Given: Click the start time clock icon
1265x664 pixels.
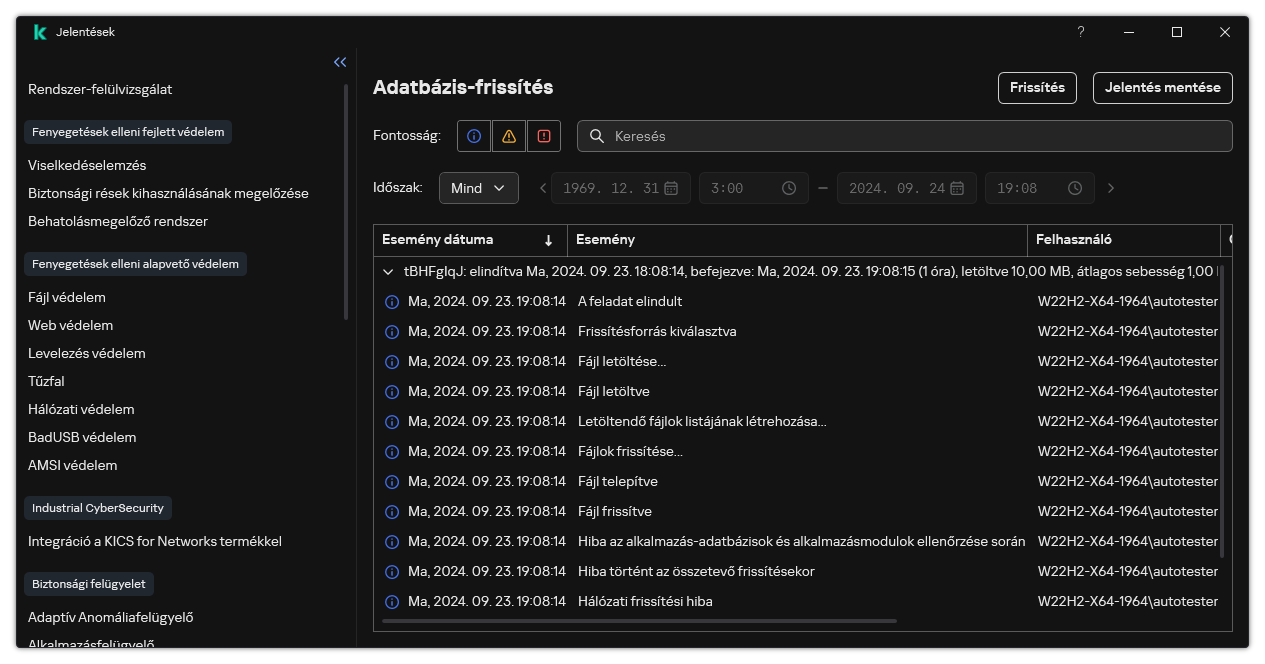Looking at the screenshot, I should pyautogui.click(x=788, y=187).
